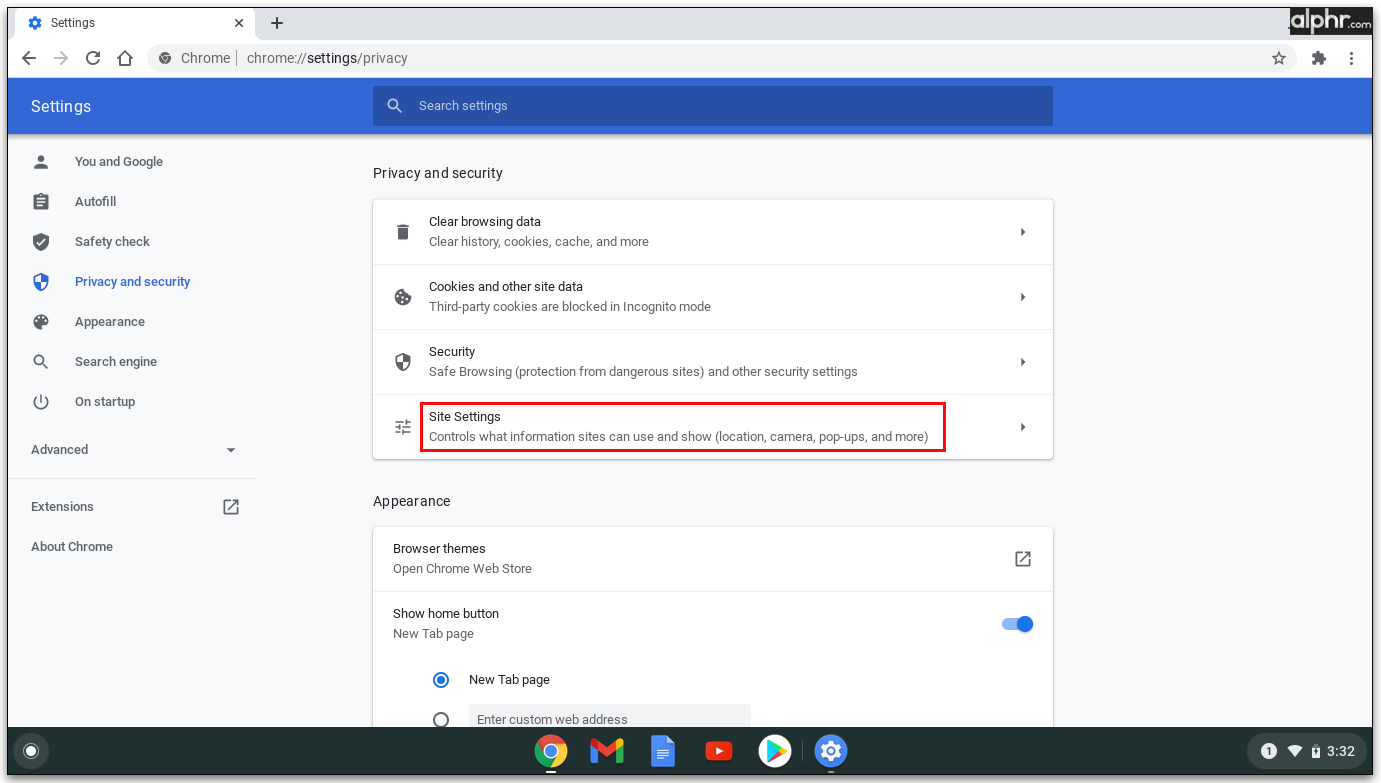Viewport: 1381px width, 783px height.
Task: Click the external-link icon next to Extensions
Action: tap(231, 507)
